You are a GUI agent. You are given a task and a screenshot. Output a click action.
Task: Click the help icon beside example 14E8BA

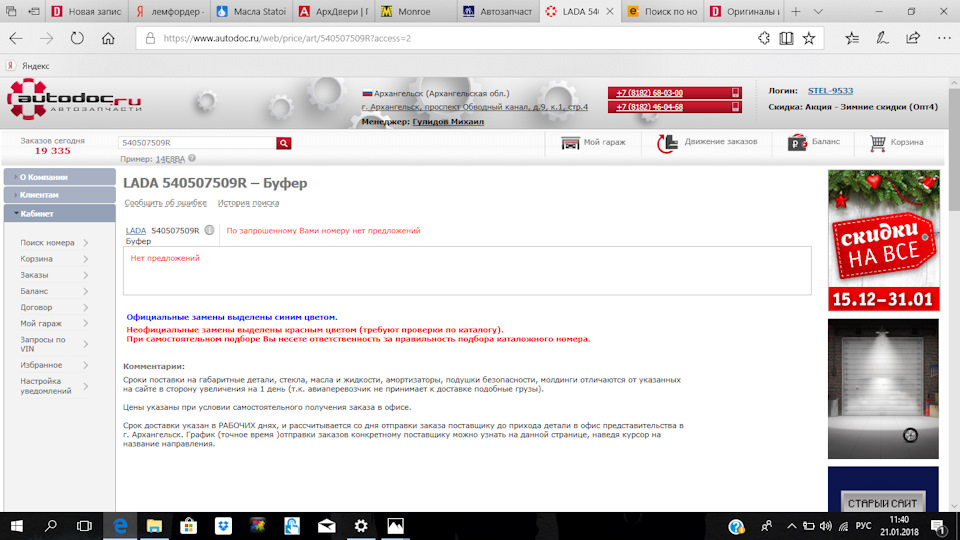[x=192, y=159]
